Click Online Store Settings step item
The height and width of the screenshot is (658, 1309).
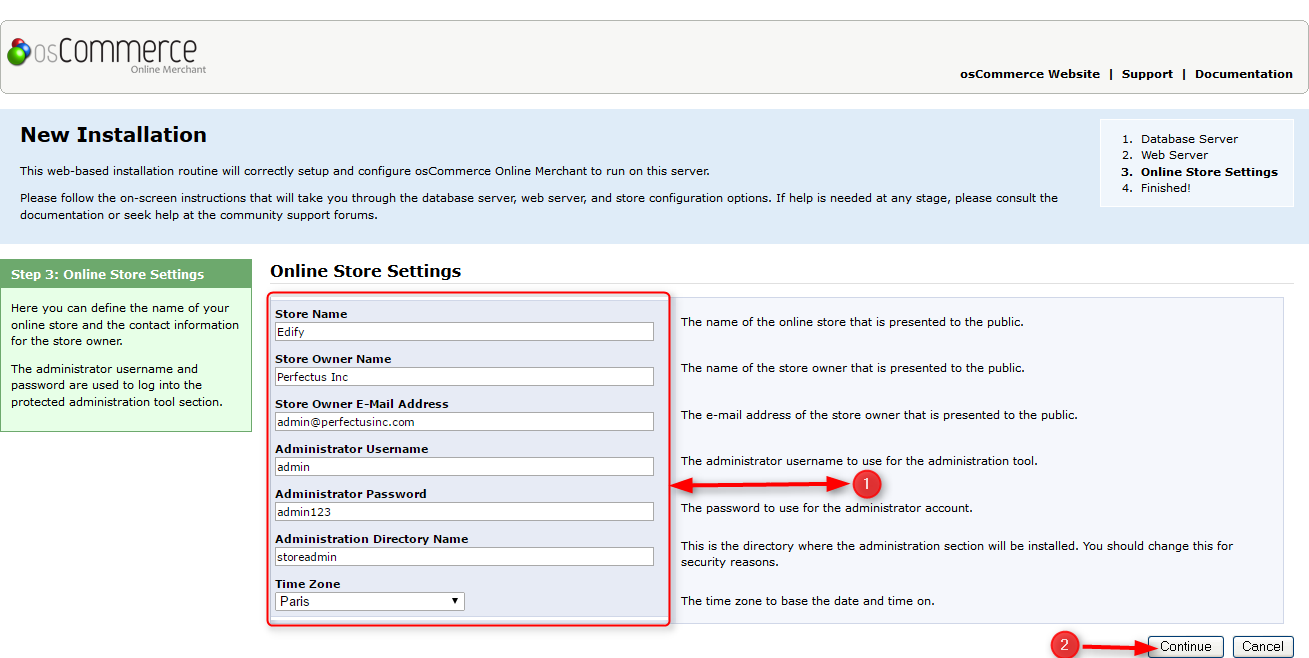1208,172
